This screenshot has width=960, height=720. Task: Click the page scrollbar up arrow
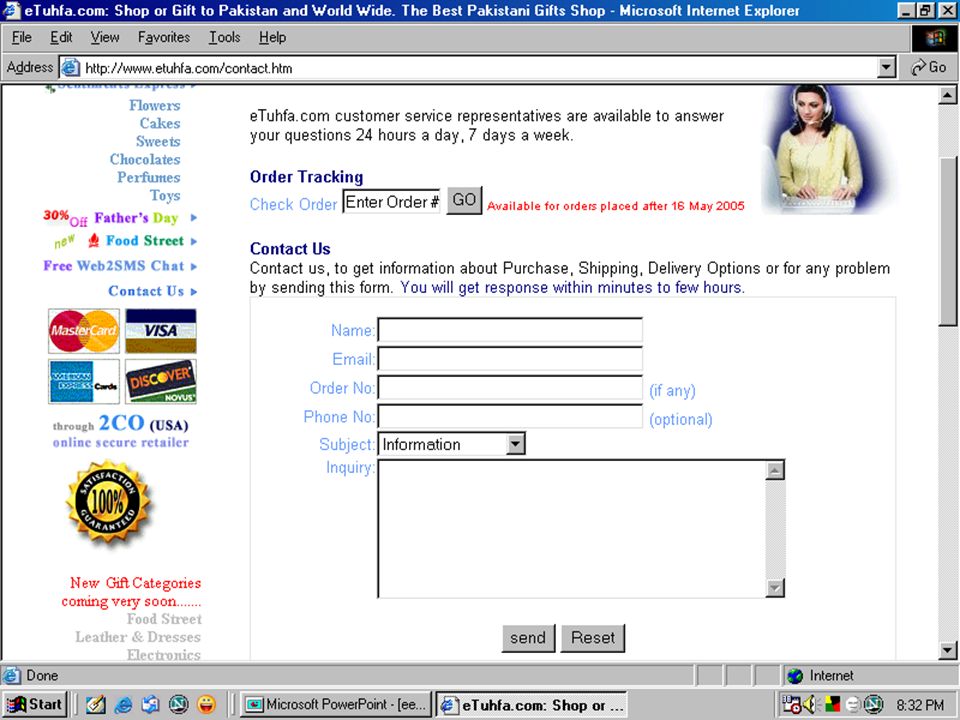tap(947, 95)
